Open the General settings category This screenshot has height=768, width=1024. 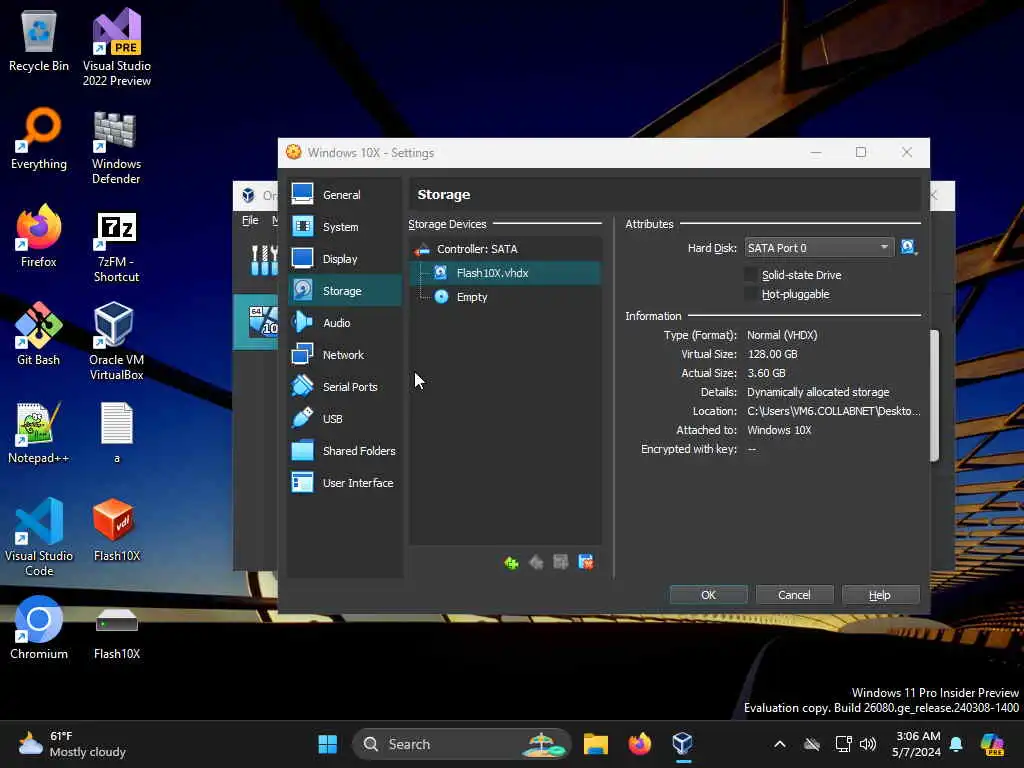(x=345, y=195)
